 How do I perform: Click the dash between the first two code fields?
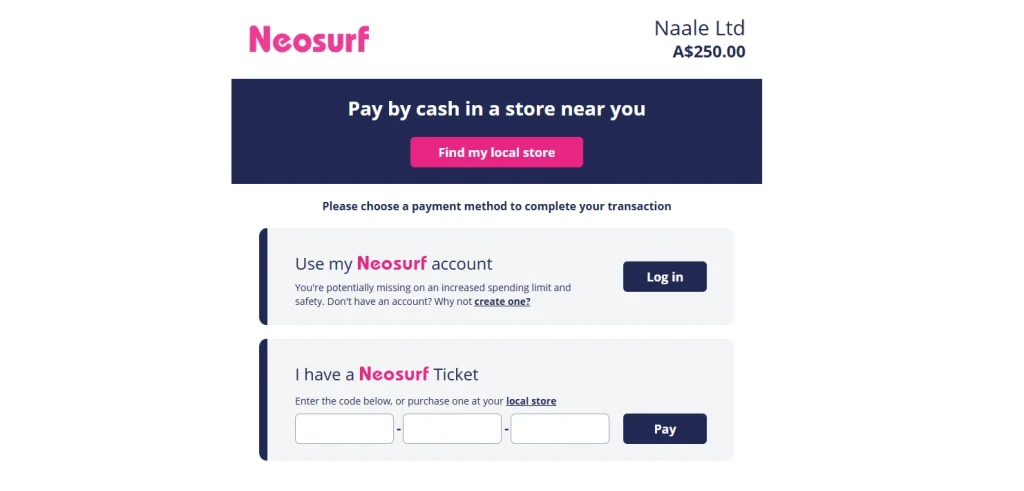(x=399, y=430)
